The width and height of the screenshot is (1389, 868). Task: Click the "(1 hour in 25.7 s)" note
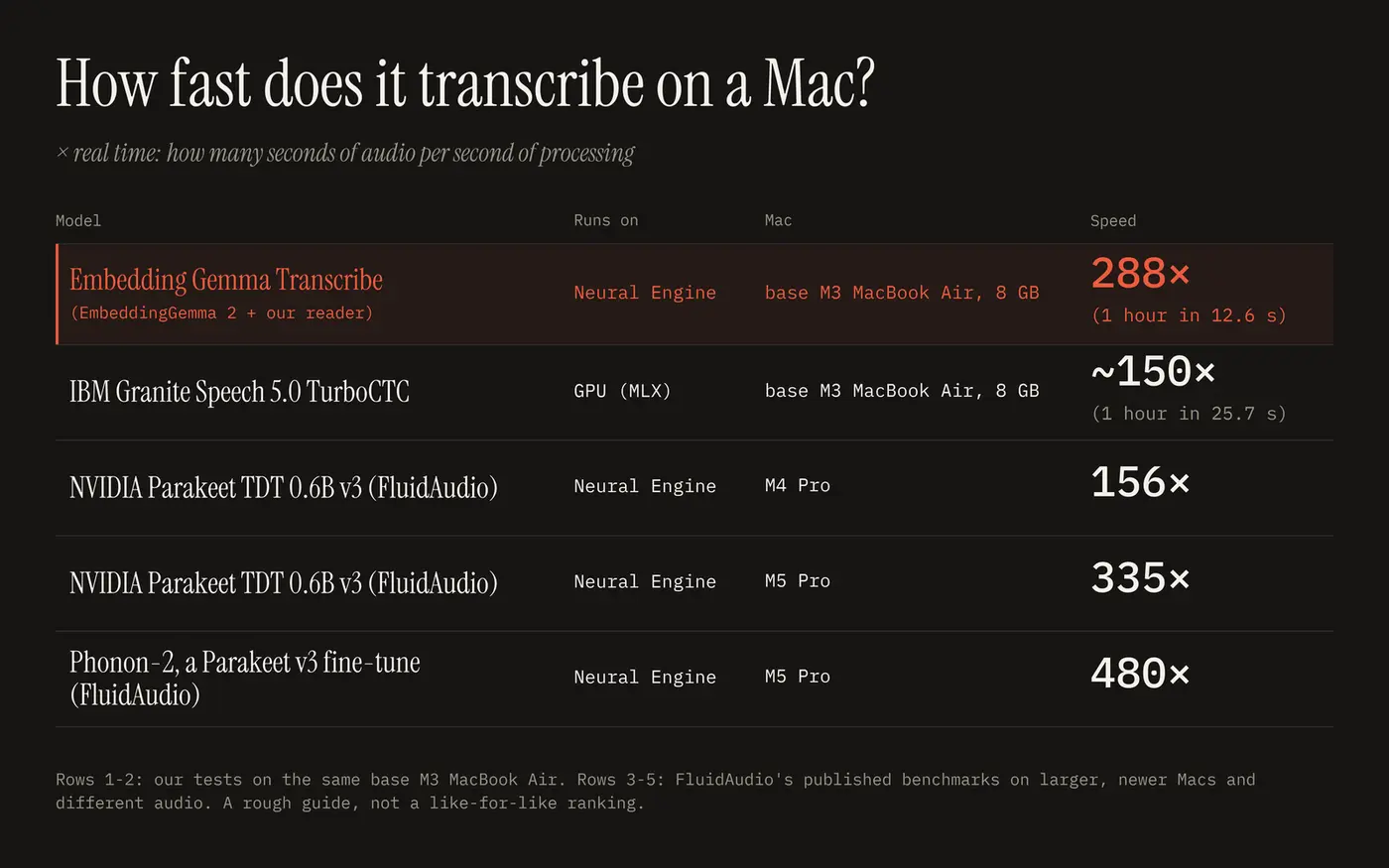[x=1189, y=414]
